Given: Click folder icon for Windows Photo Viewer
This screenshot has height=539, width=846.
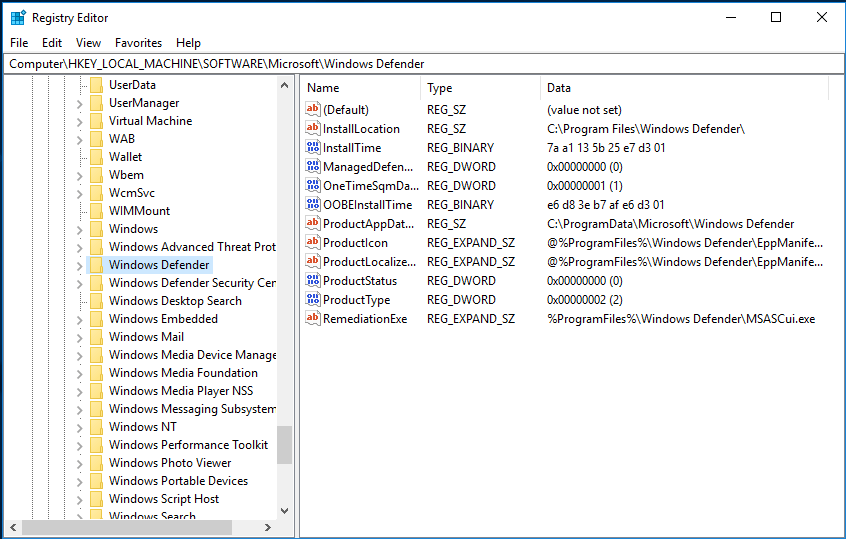Looking at the screenshot, I should pos(96,462).
